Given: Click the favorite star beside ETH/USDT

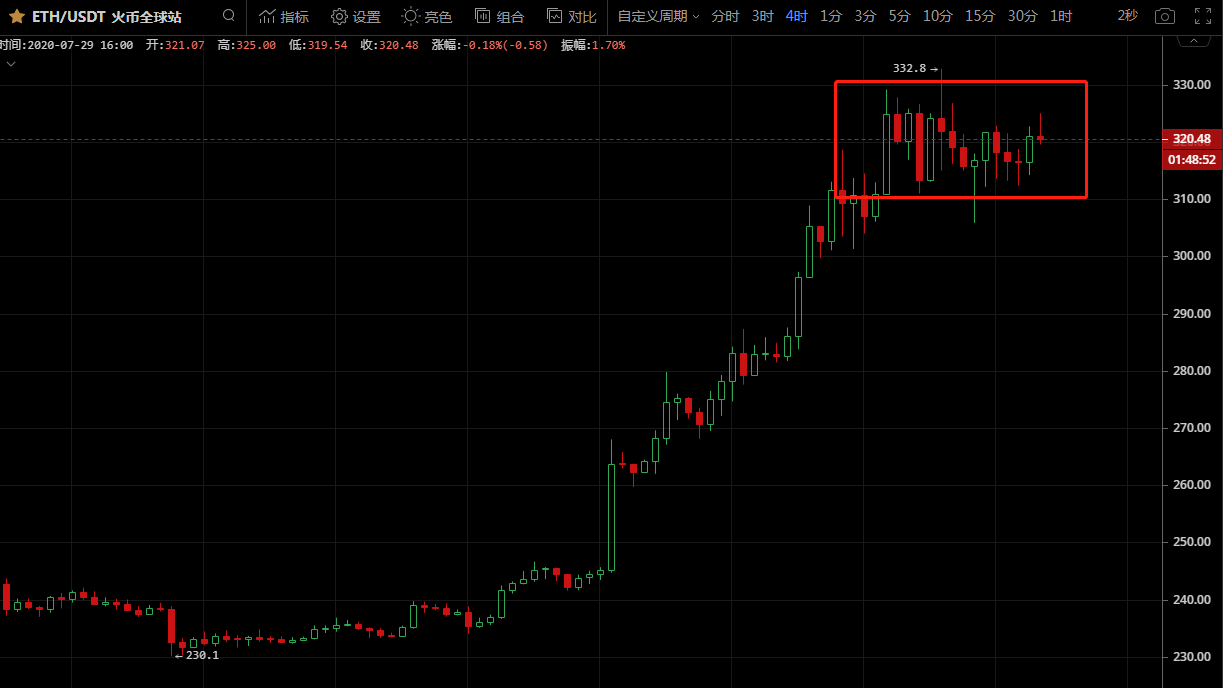Looking at the screenshot, I should [17, 17].
